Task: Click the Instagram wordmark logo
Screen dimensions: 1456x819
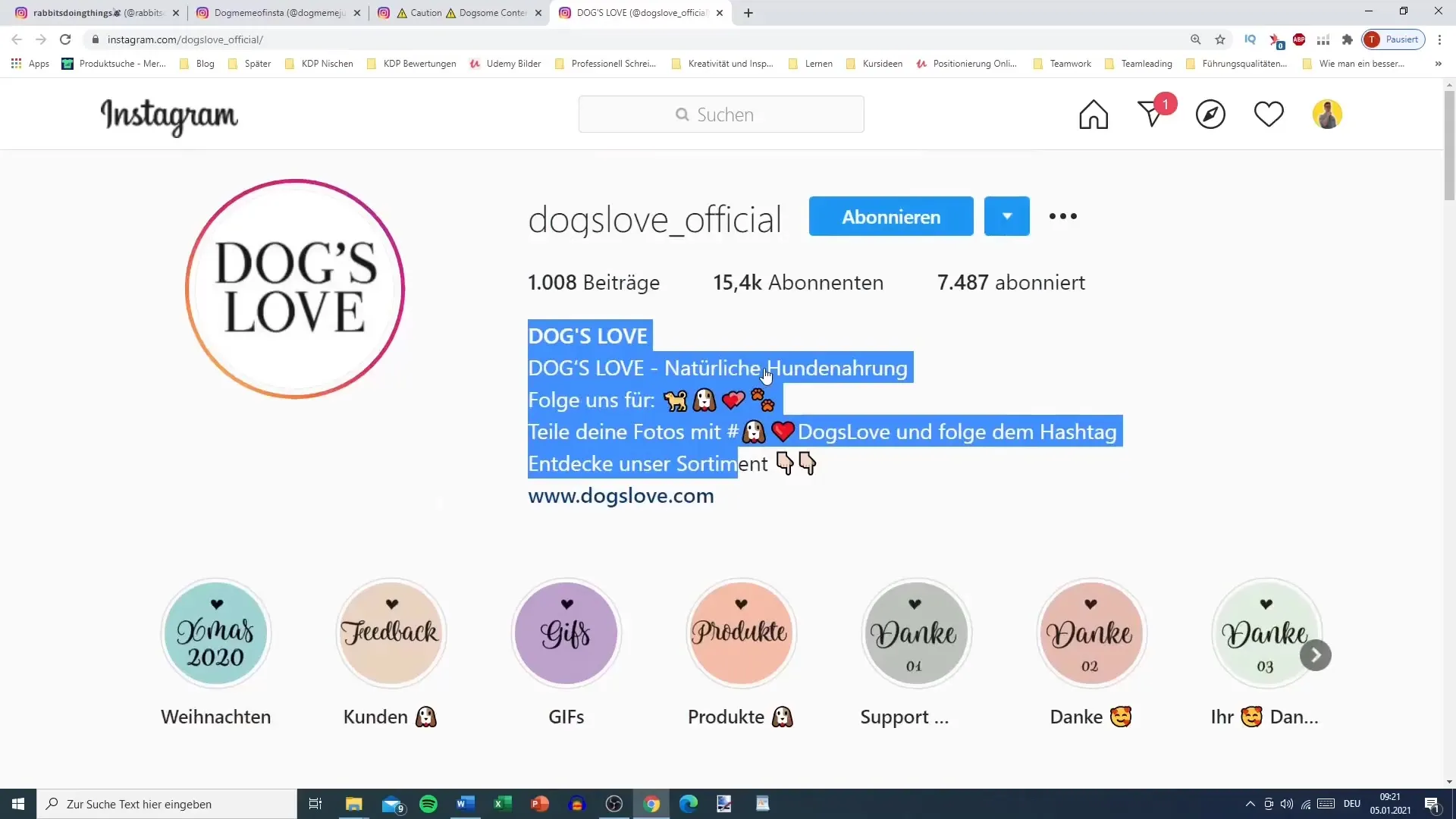Action: coord(169,116)
